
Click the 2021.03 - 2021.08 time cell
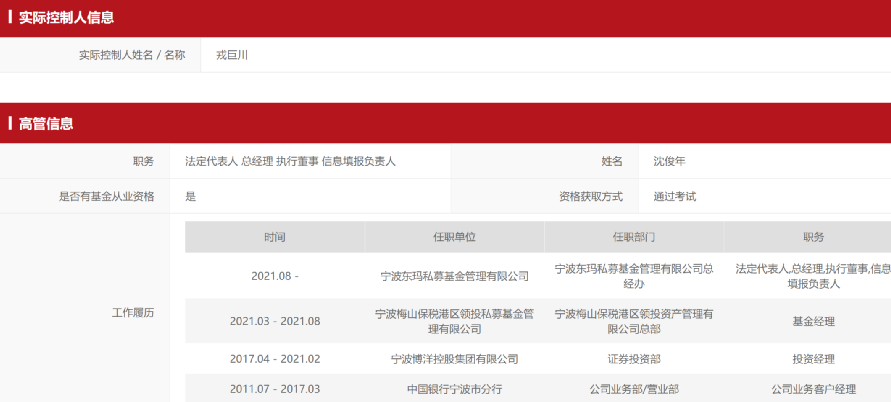[275, 321]
